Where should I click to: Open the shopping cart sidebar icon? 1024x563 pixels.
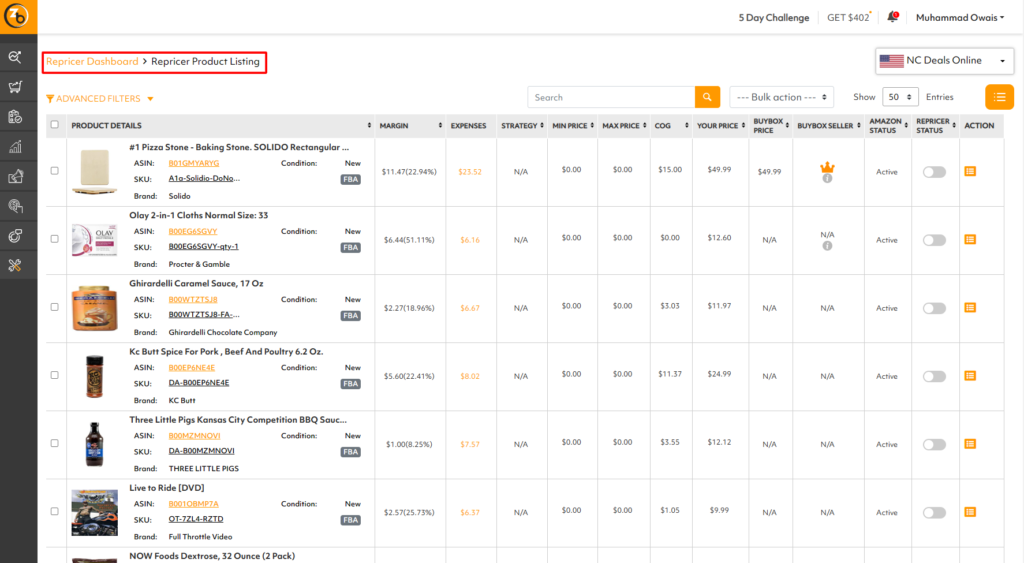tap(15, 87)
